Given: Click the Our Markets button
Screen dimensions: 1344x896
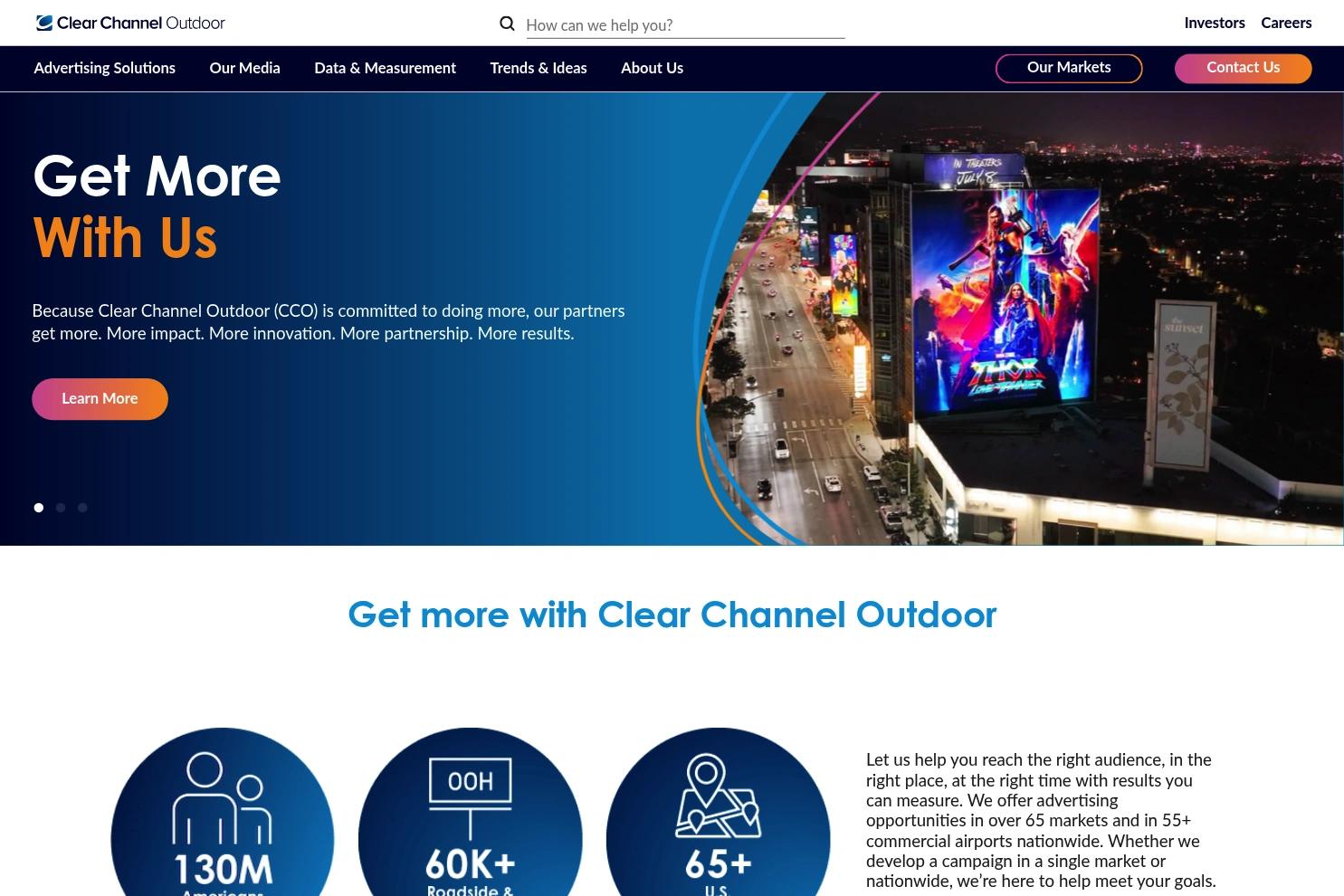Looking at the screenshot, I should [1069, 68].
